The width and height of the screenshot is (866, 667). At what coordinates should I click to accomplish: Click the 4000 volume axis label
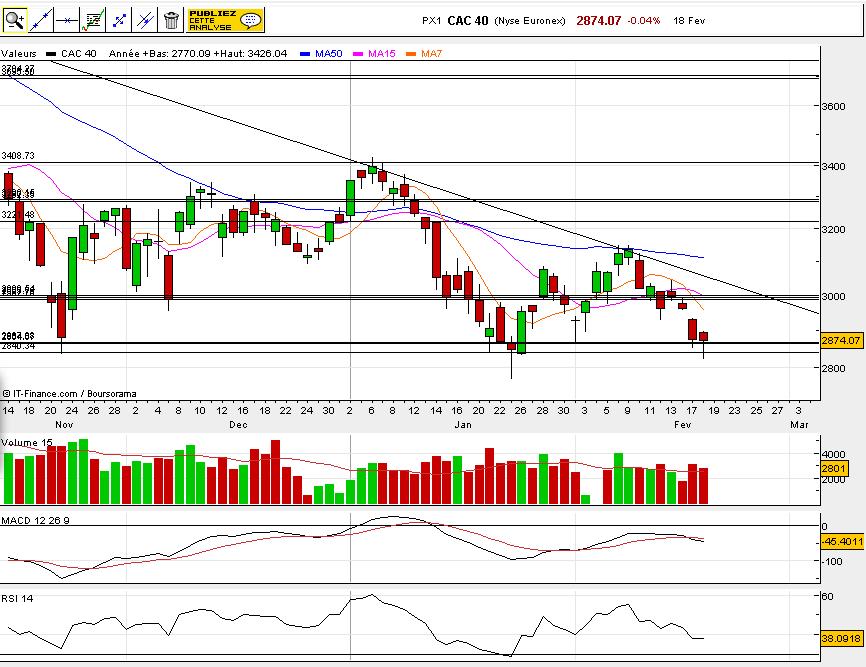pyautogui.click(x=833, y=454)
